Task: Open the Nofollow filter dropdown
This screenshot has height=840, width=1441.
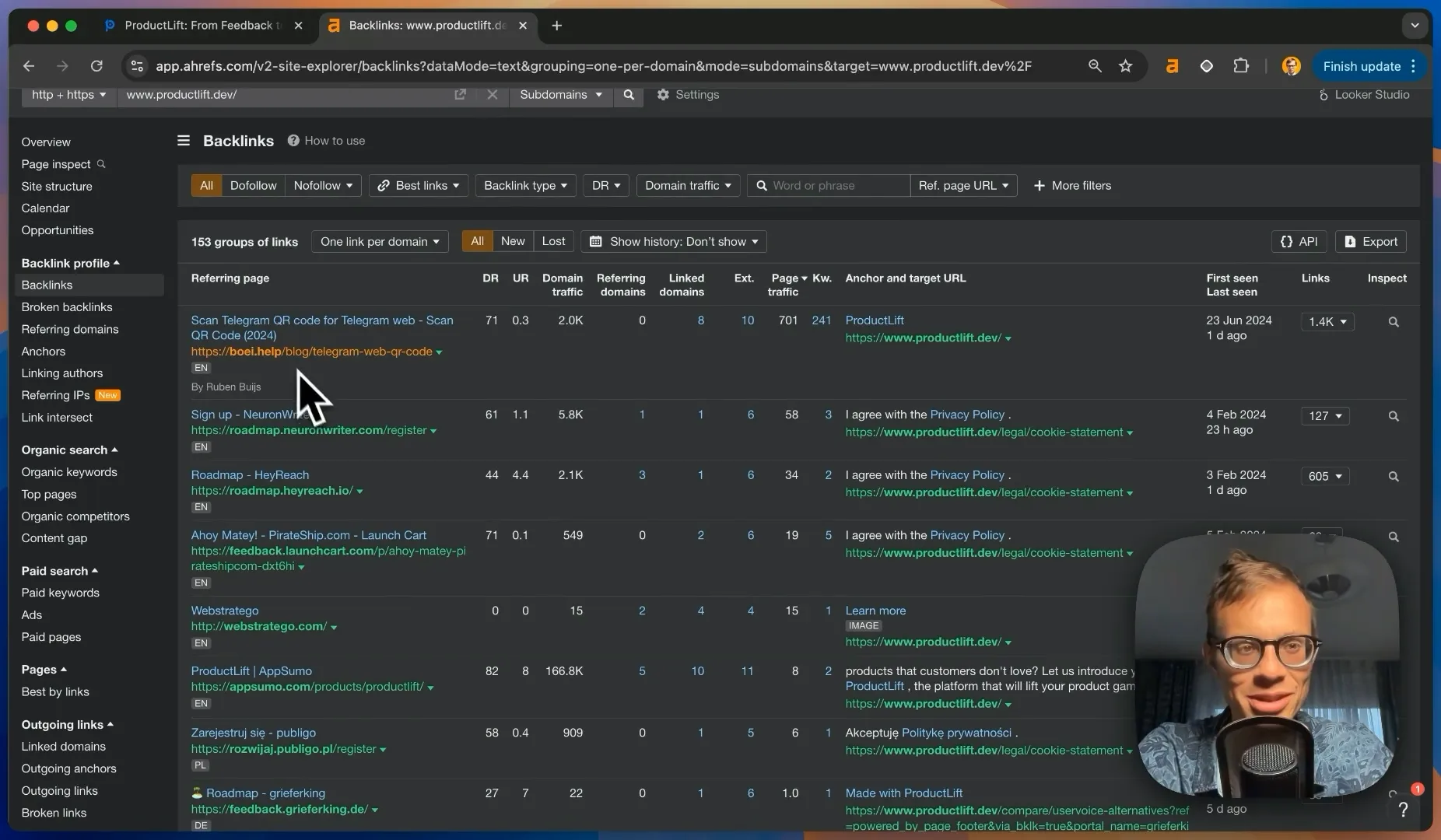Action: [x=323, y=186]
